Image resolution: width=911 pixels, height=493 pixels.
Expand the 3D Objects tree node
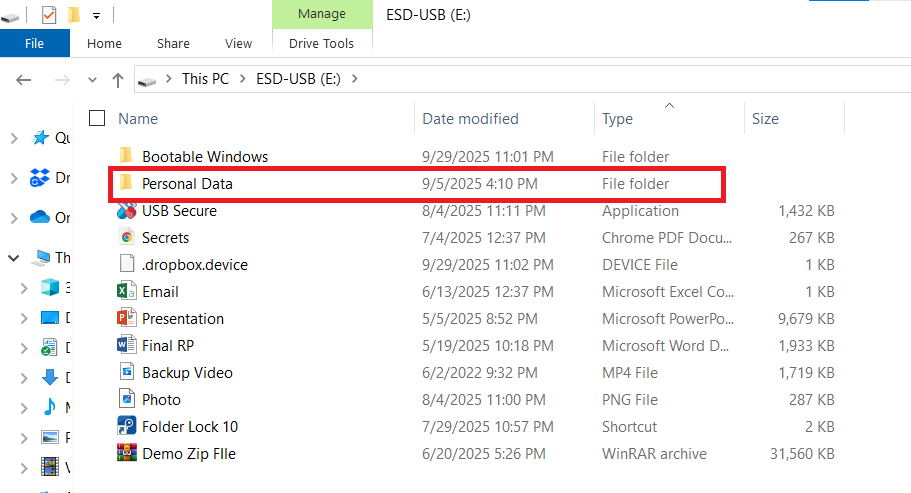click(24, 287)
